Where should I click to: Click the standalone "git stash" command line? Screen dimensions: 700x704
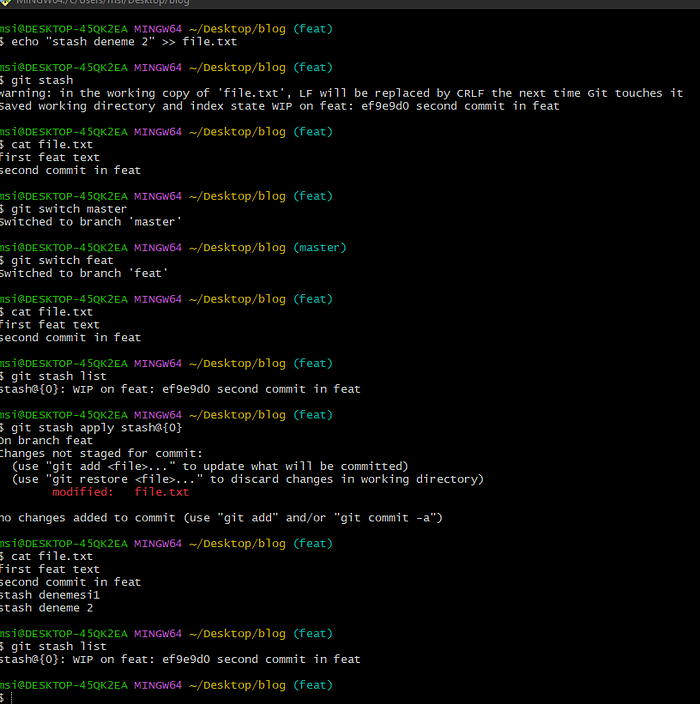click(36, 80)
